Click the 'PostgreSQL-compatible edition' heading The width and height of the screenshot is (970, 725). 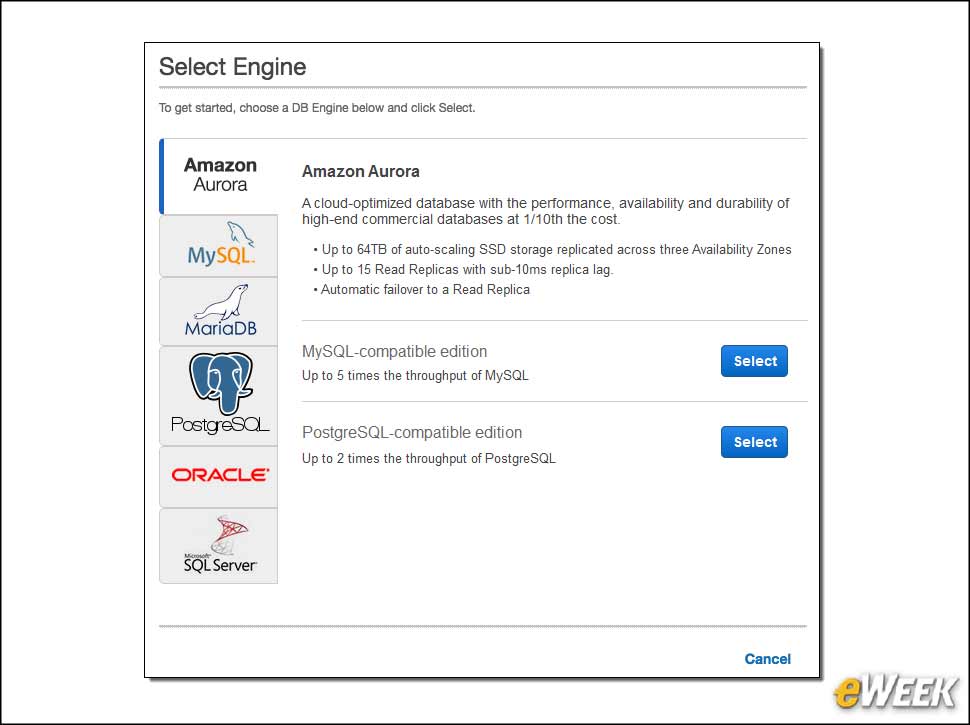412,432
